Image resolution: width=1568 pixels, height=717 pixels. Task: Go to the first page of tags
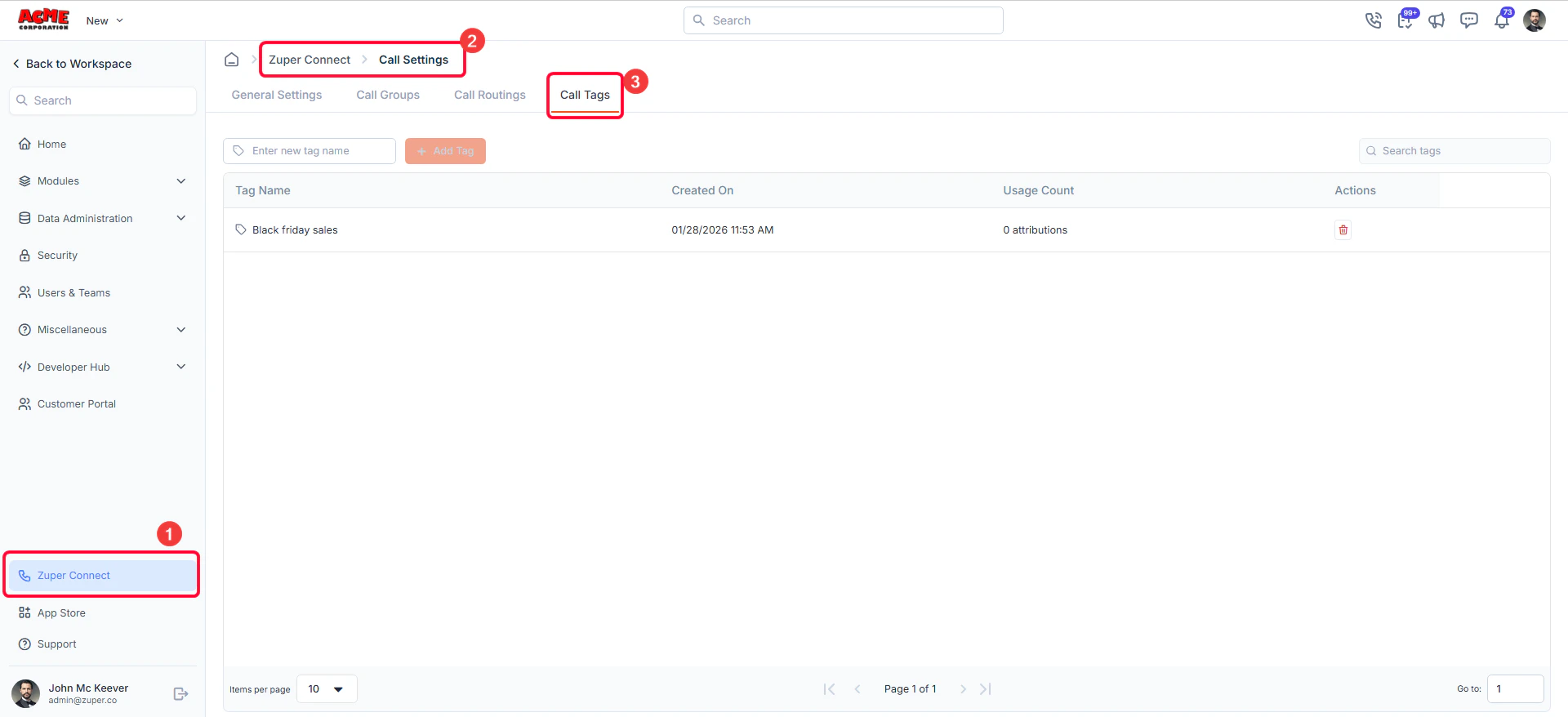pyautogui.click(x=829, y=689)
